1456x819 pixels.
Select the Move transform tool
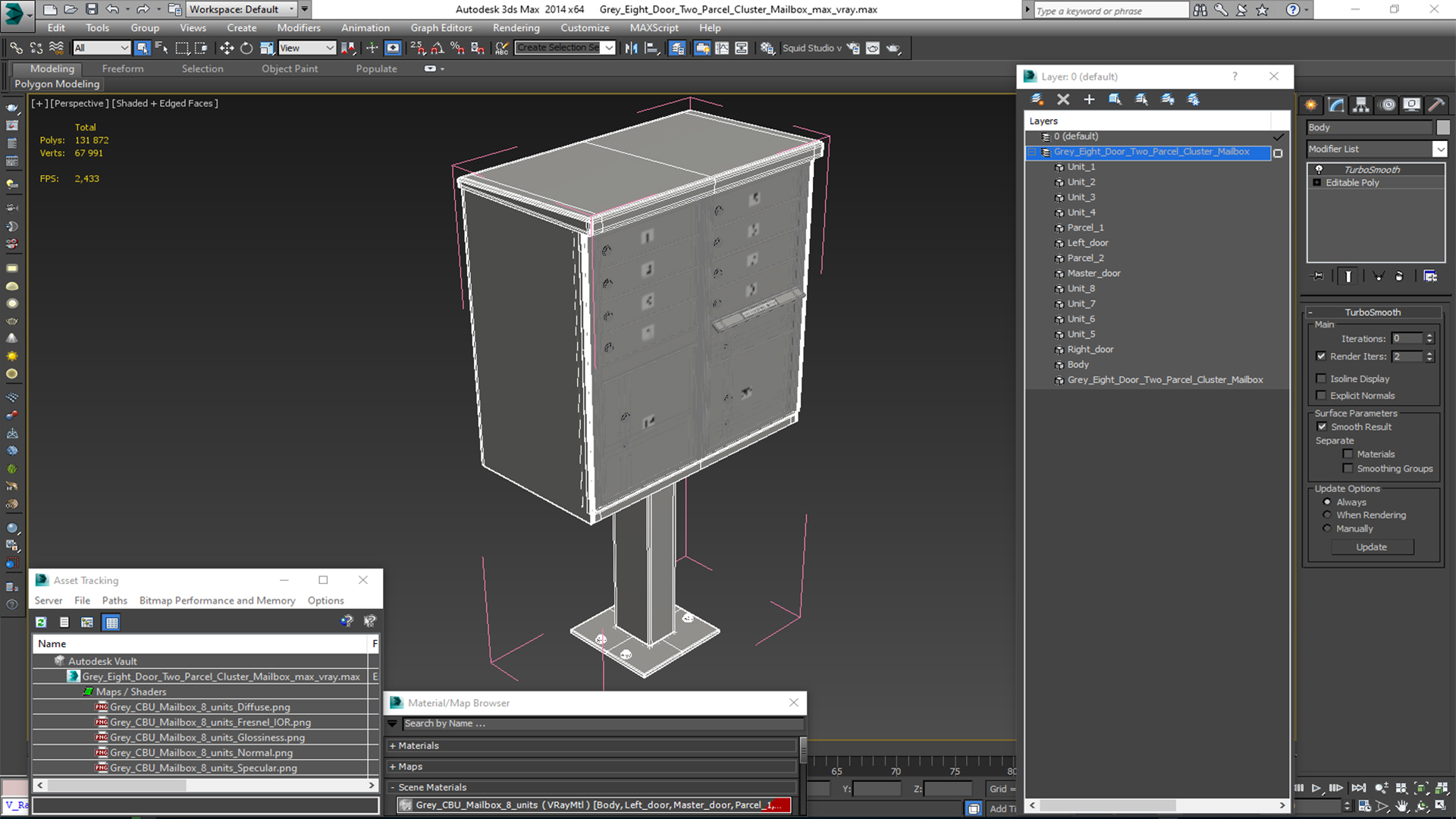pos(226,48)
